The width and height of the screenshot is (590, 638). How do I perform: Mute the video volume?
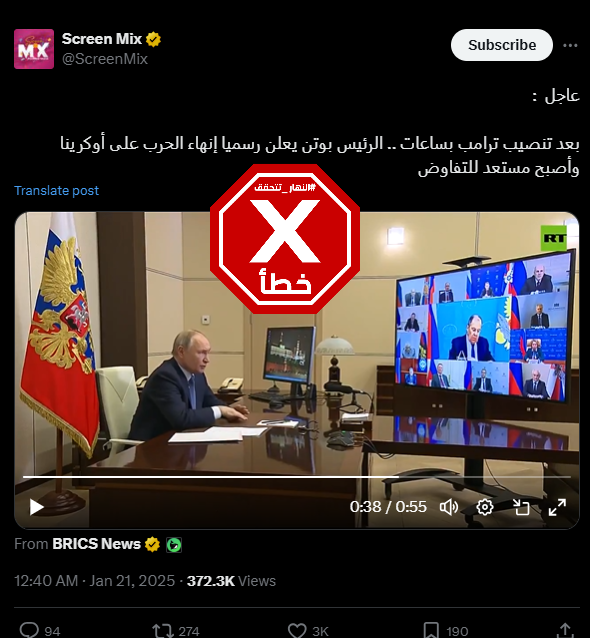click(x=449, y=507)
